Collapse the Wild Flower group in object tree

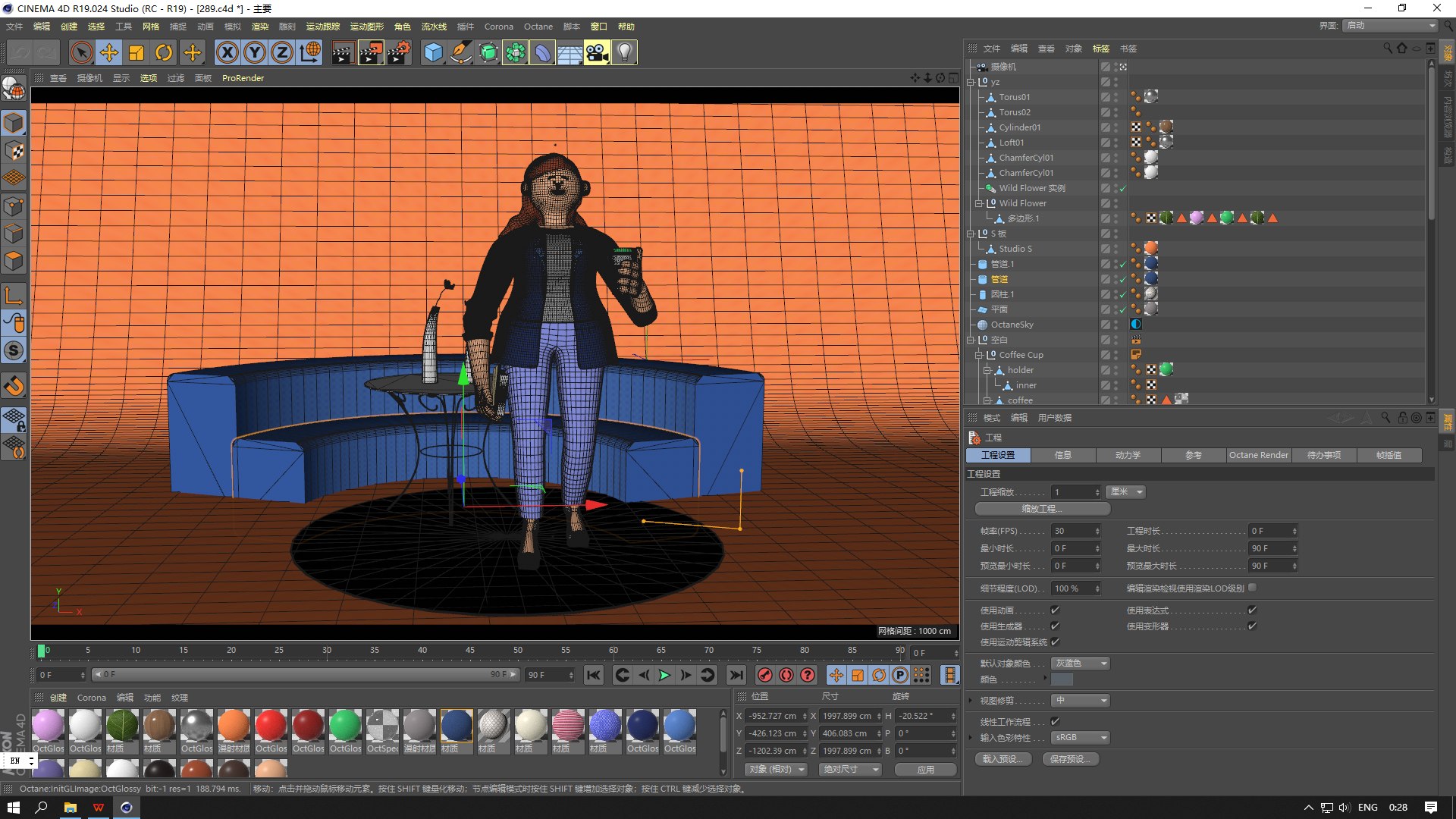pos(978,203)
